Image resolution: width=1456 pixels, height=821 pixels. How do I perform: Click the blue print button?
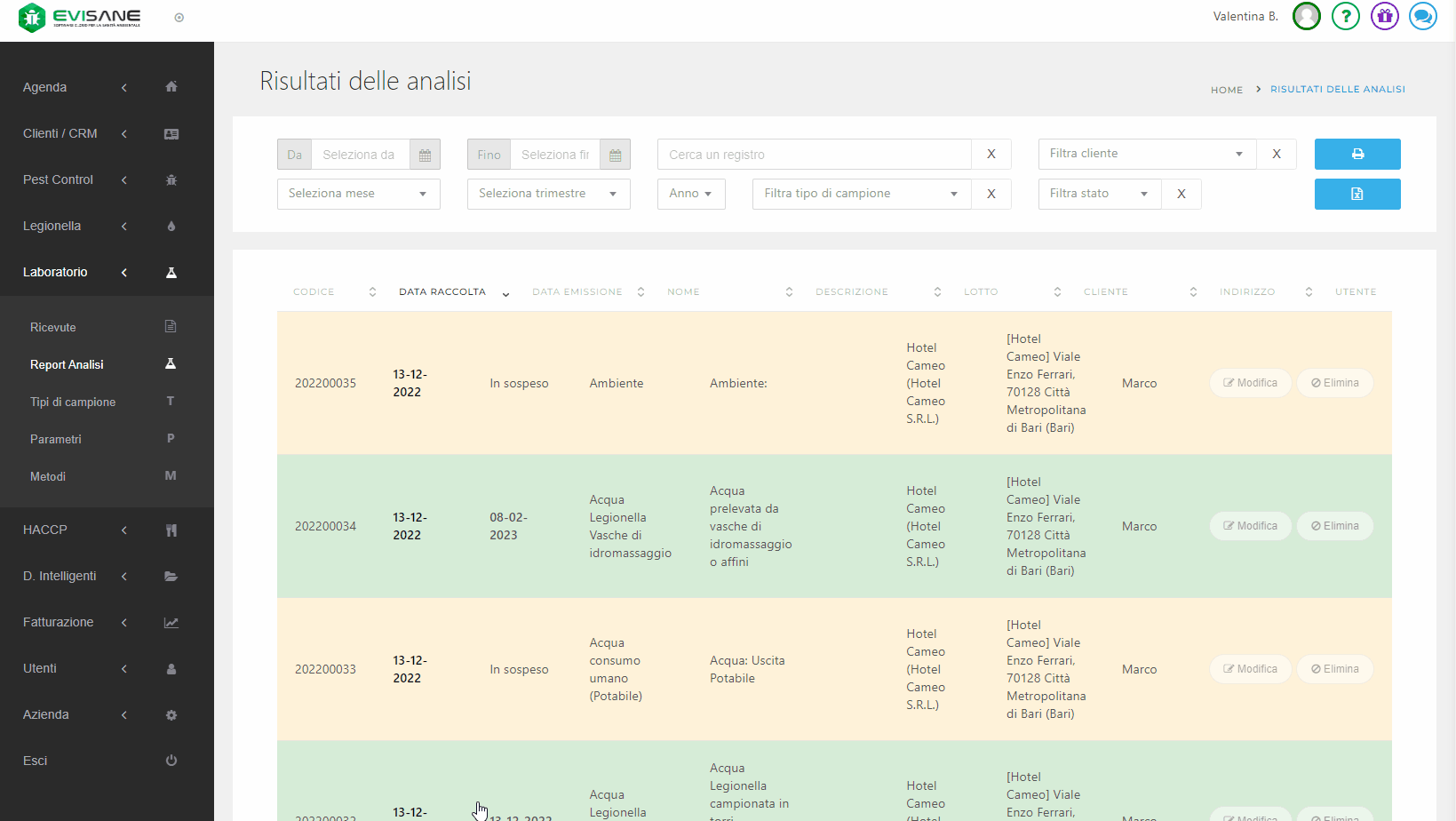tap(1357, 154)
